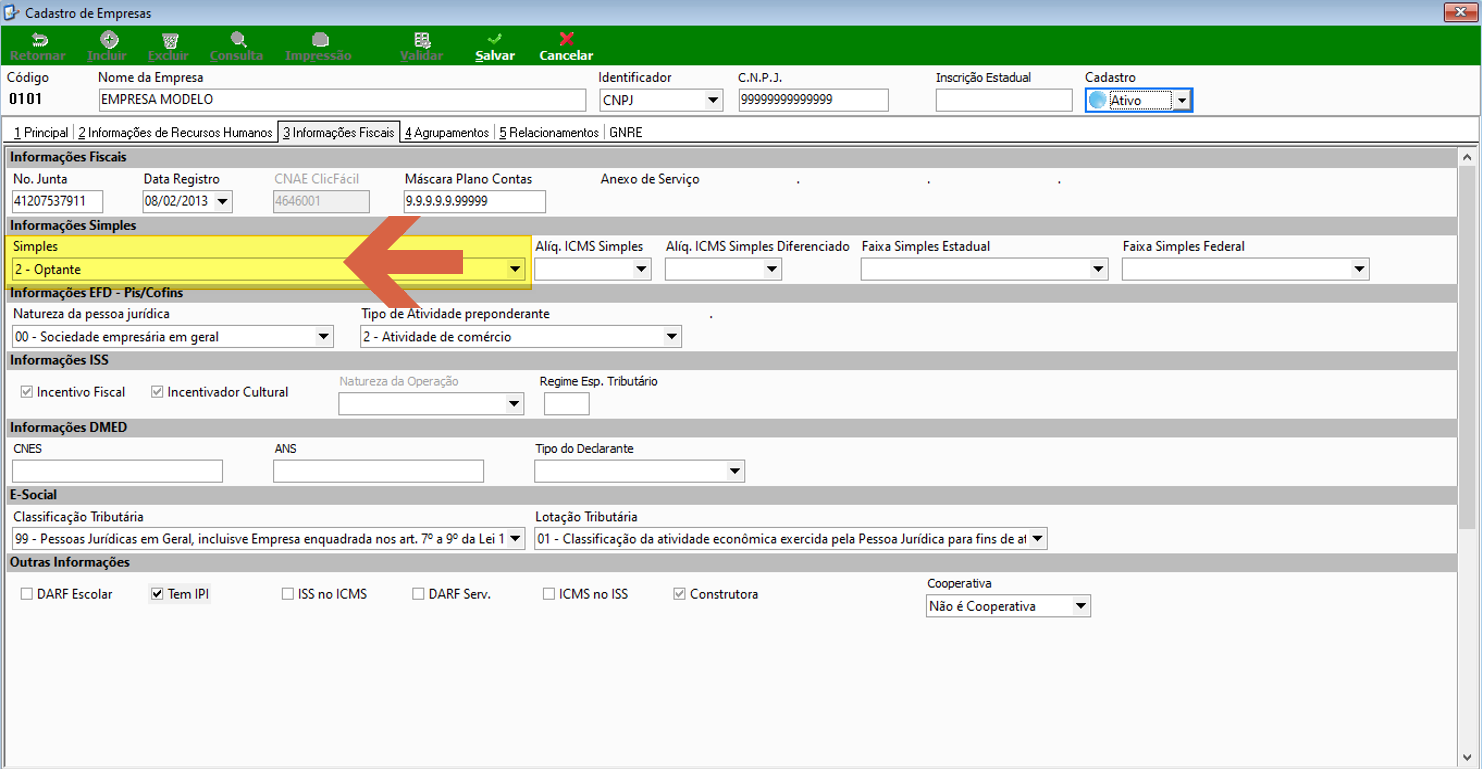Open the Faixa Simples Federal dropdown
The image size is (1482, 769).
pyautogui.click(x=1360, y=269)
